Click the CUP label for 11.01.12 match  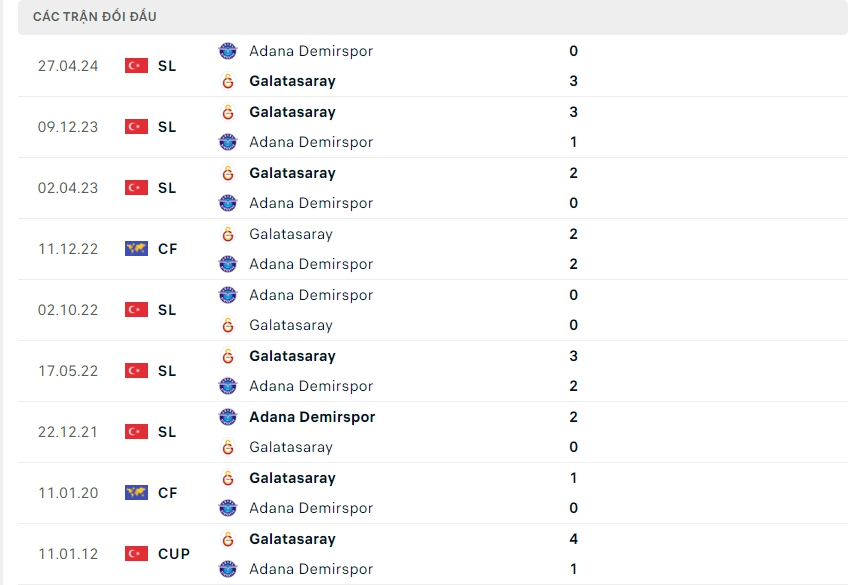(174, 554)
